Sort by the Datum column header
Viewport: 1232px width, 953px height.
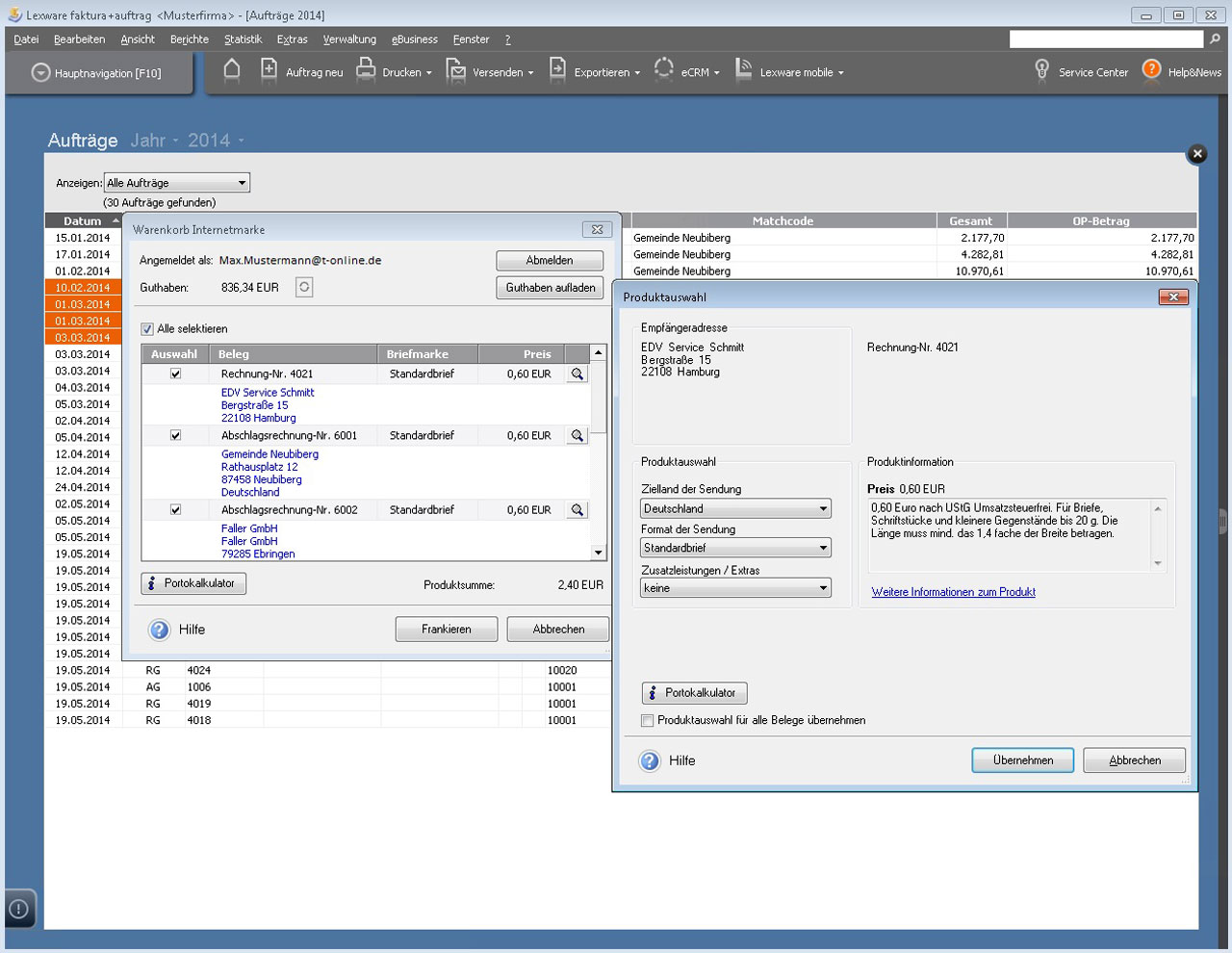click(x=83, y=220)
